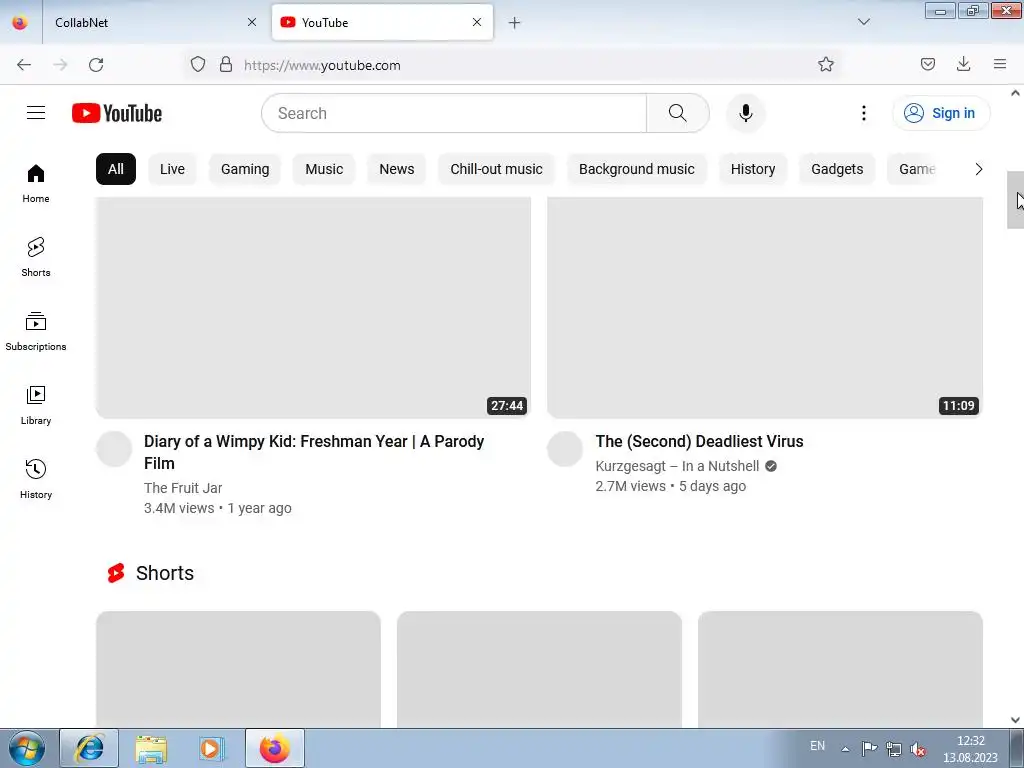This screenshot has width=1024, height=768.
Task: Open Windows Explorer from taskbar
Action: [151, 748]
